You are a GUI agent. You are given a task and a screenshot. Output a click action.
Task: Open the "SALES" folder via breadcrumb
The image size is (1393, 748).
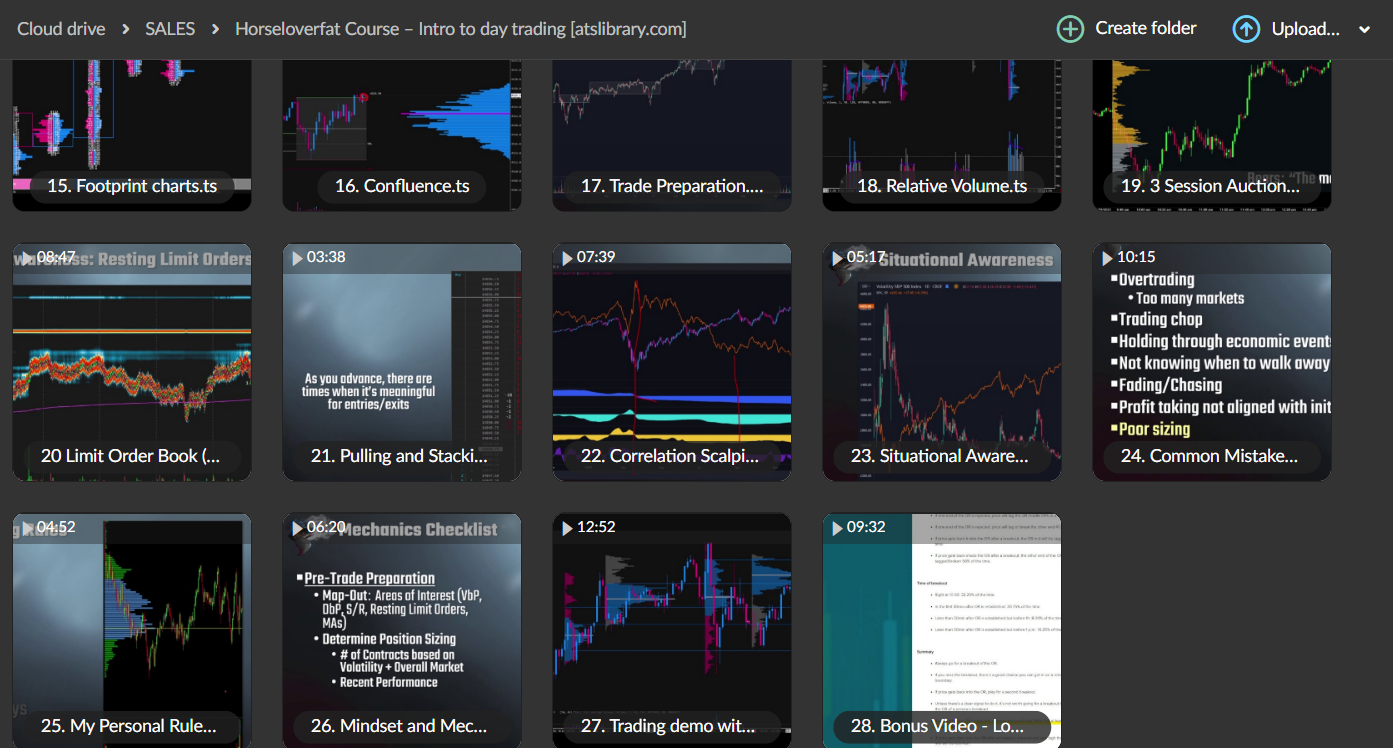170,28
